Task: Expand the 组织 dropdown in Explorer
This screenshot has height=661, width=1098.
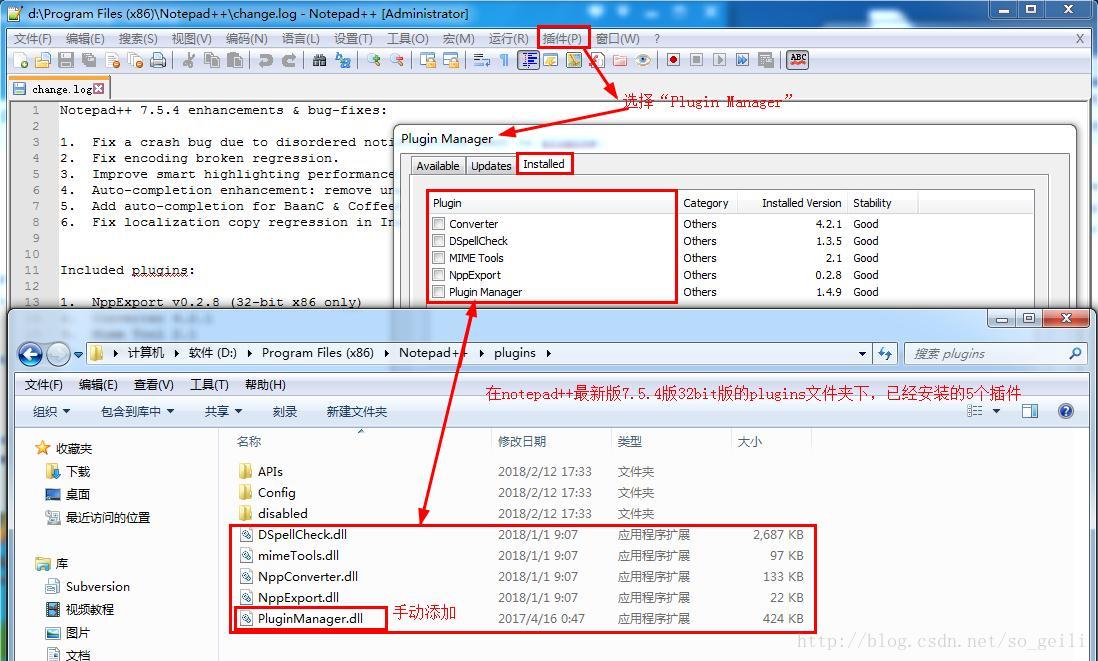Action: click(x=52, y=411)
